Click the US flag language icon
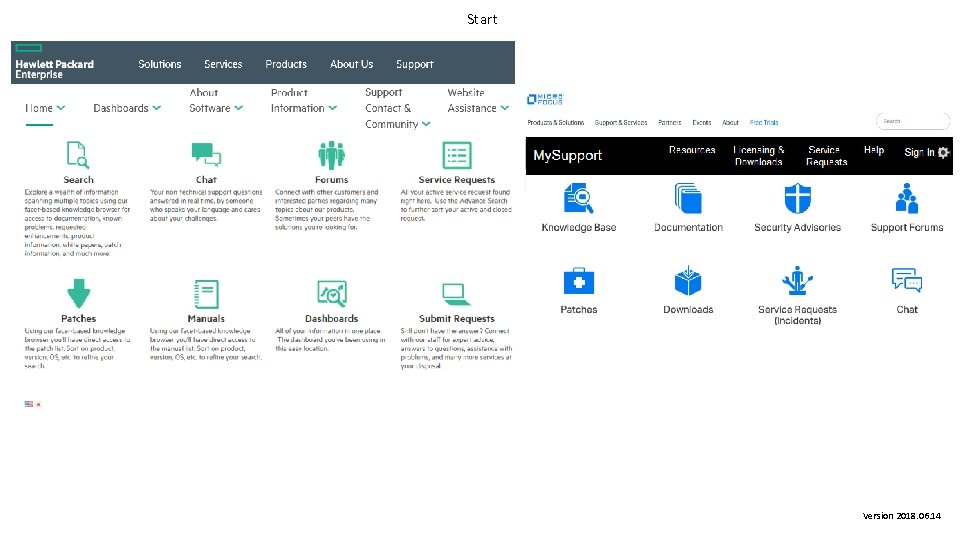 tap(29, 404)
